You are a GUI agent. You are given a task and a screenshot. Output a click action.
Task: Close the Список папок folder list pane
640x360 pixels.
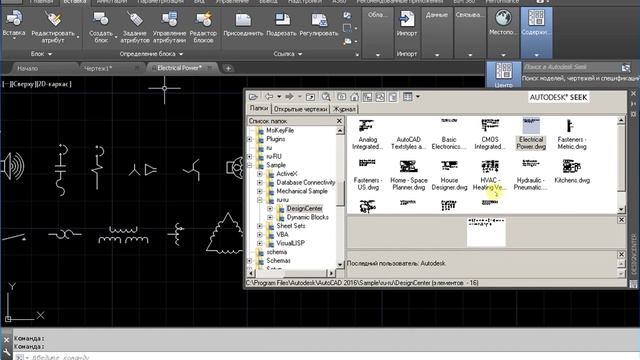339,121
